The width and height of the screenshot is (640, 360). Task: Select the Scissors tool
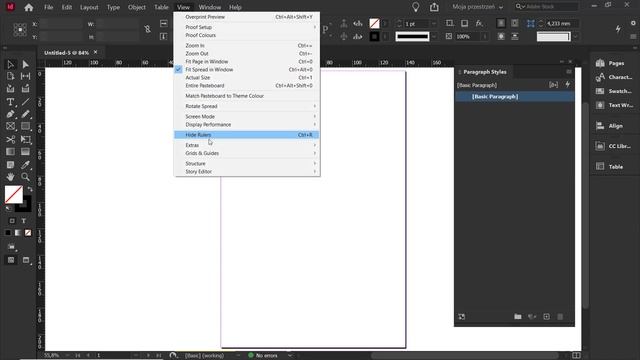tap(11, 140)
